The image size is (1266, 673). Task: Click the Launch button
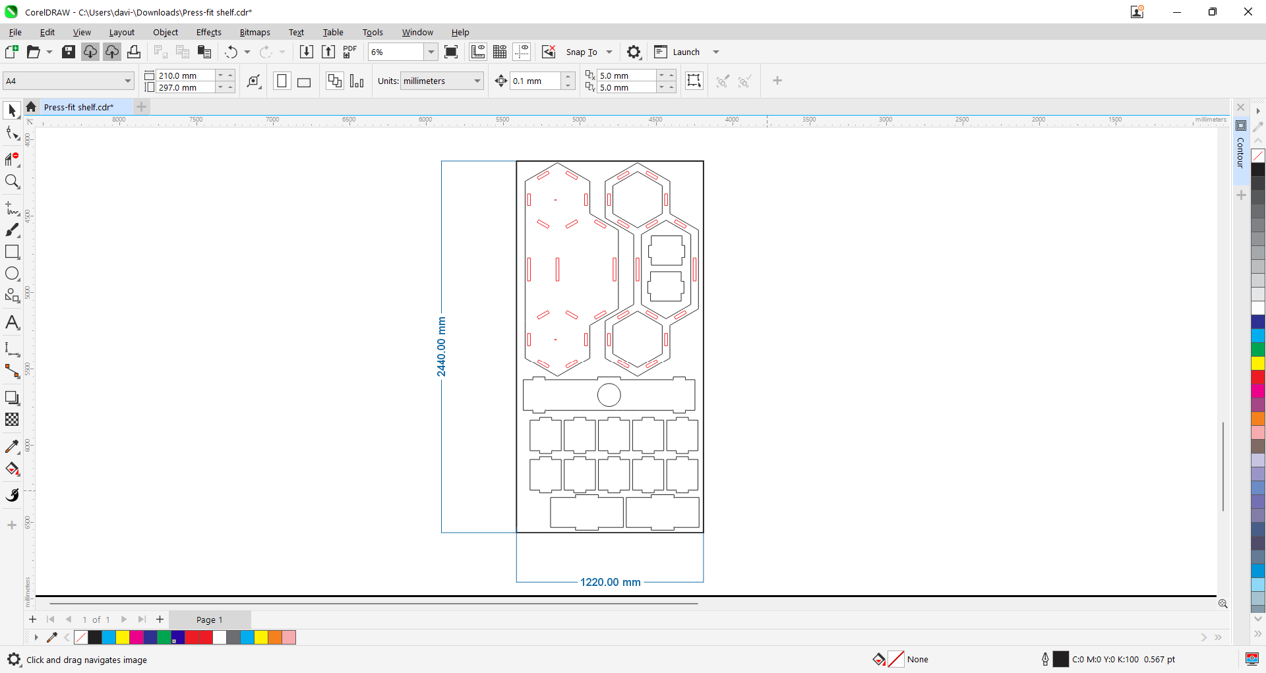coord(686,51)
